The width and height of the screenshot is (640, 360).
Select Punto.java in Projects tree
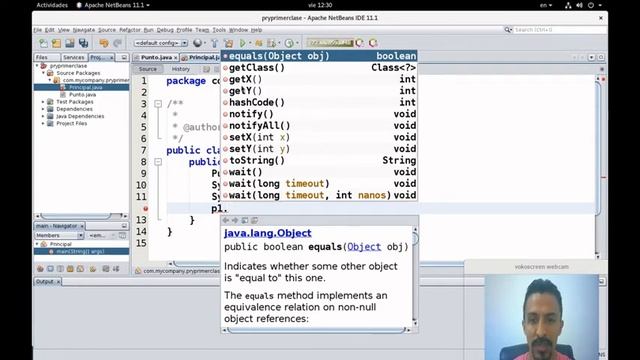82,95
